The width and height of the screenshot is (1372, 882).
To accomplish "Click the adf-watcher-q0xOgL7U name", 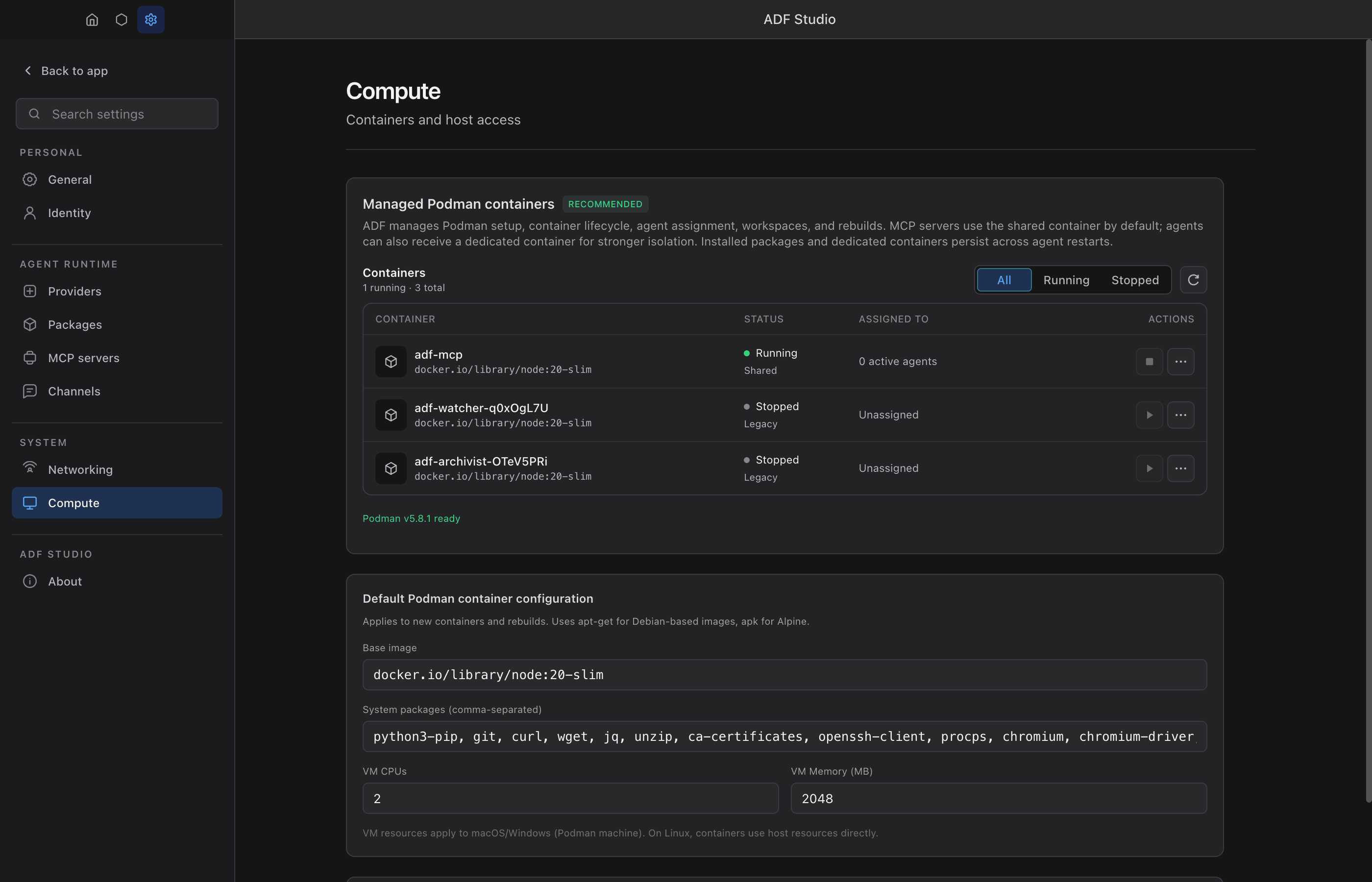I will (481, 408).
